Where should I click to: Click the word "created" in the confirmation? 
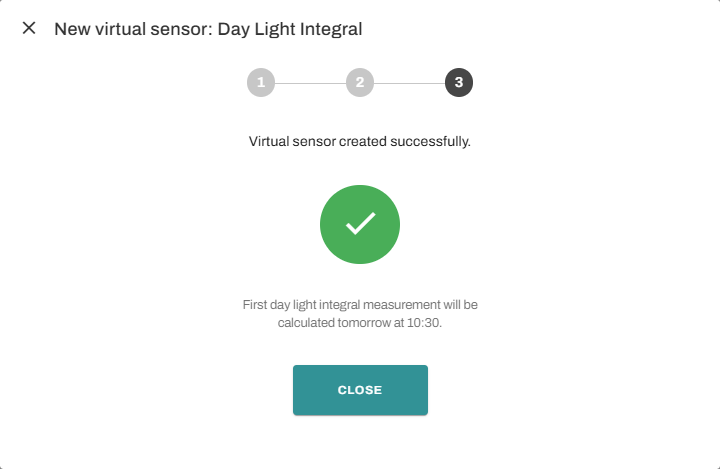[364, 142]
